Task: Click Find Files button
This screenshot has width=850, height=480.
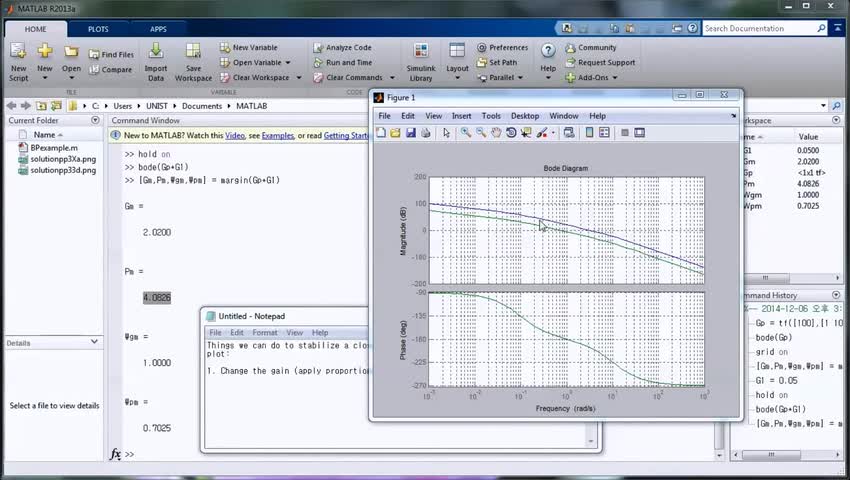Action: (x=111, y=54)
